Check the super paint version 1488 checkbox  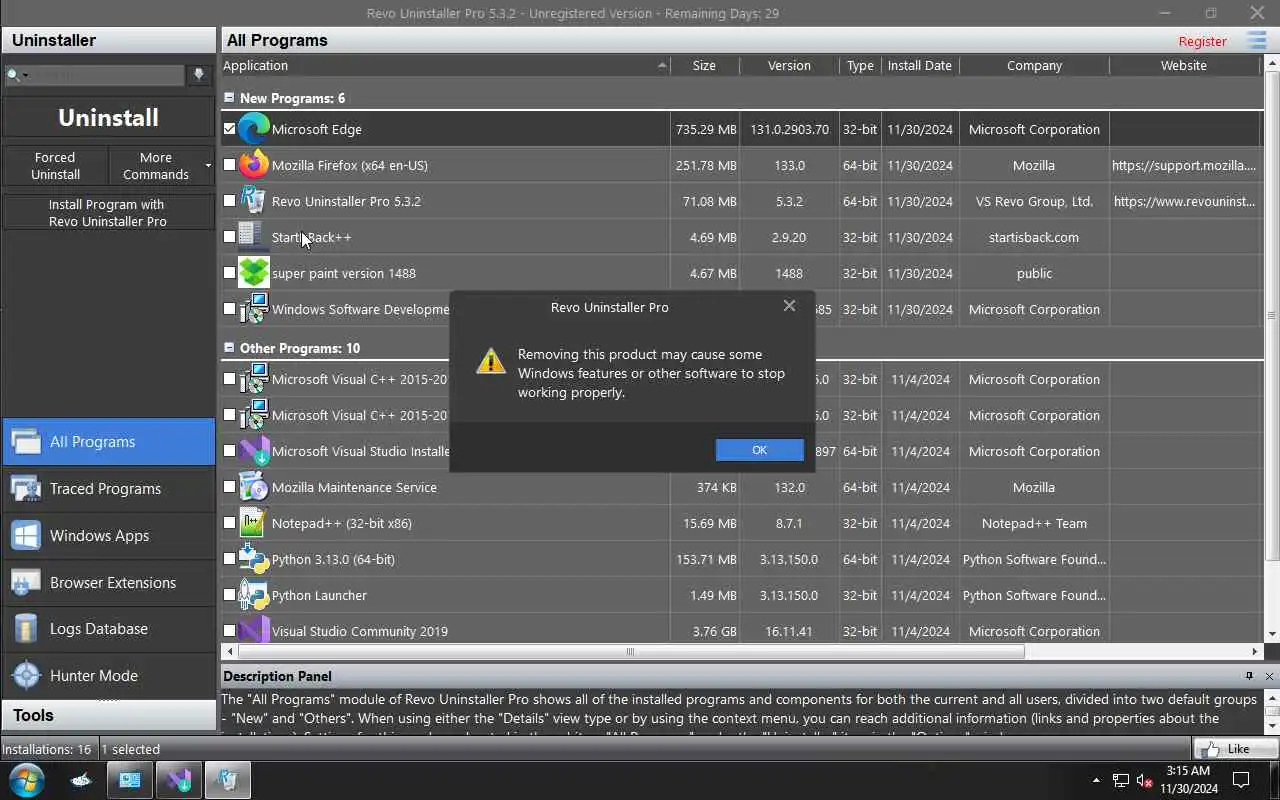pos(229,273)
